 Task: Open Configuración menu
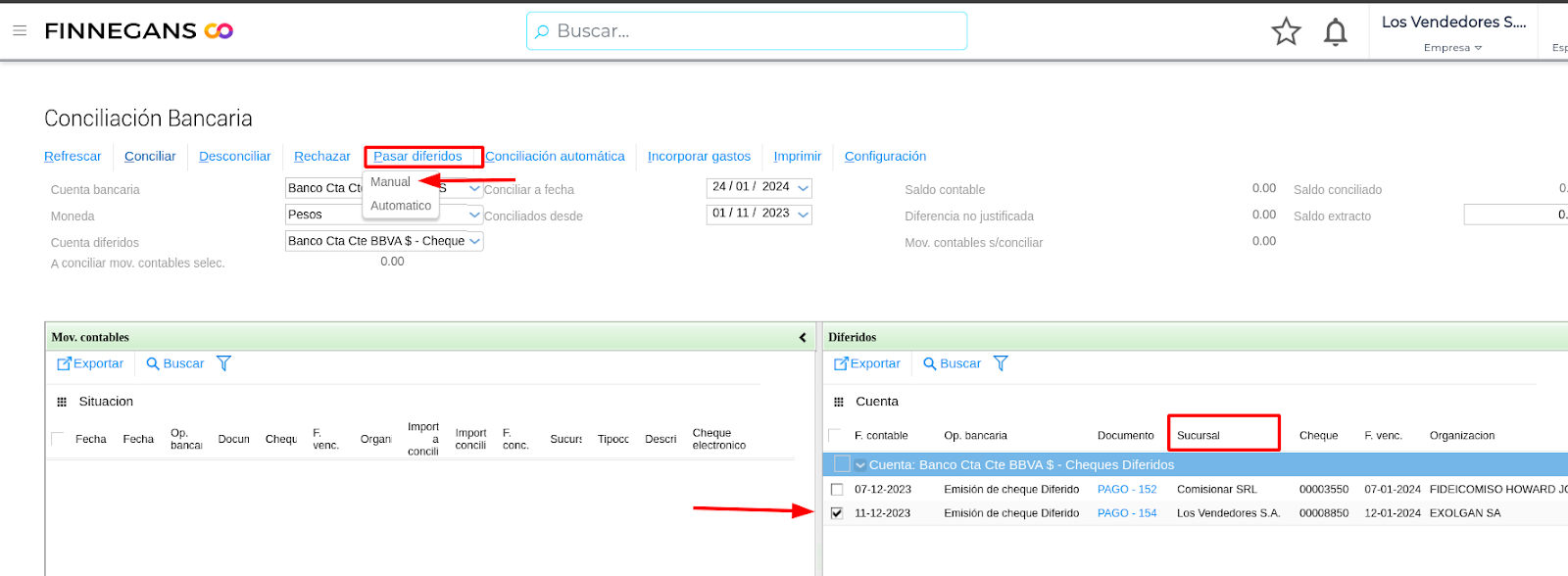885,156
